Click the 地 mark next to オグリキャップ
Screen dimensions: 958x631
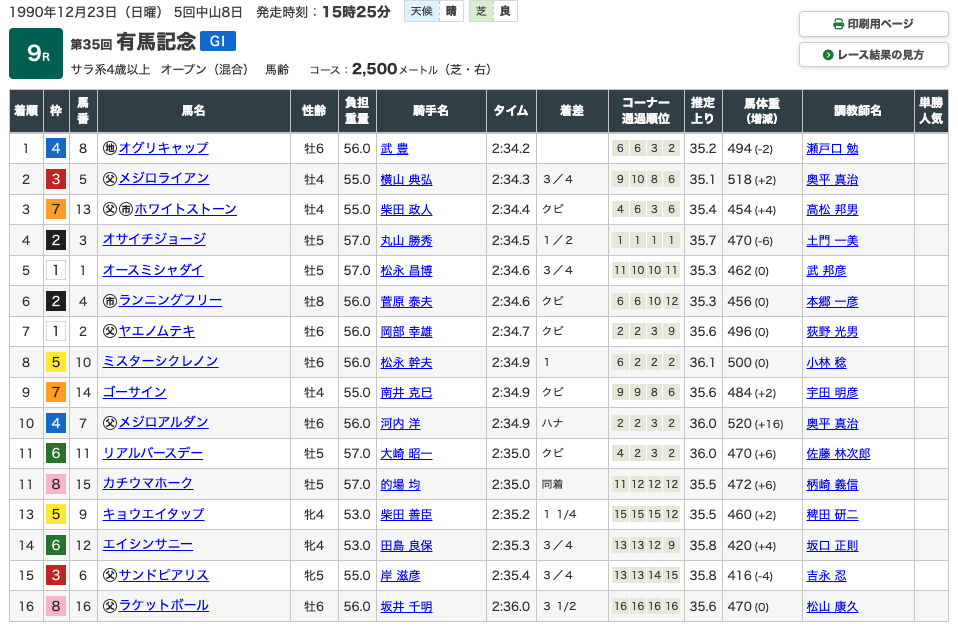(110, 149)
